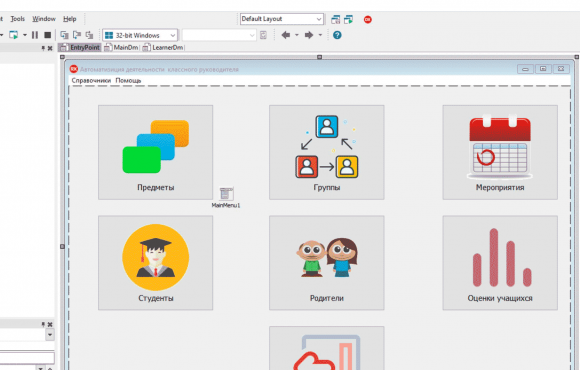The height and width of the screenshot is (370, 580).
Task: Click the Back navigation arrow icon
Action: click(x=286, y=35)
